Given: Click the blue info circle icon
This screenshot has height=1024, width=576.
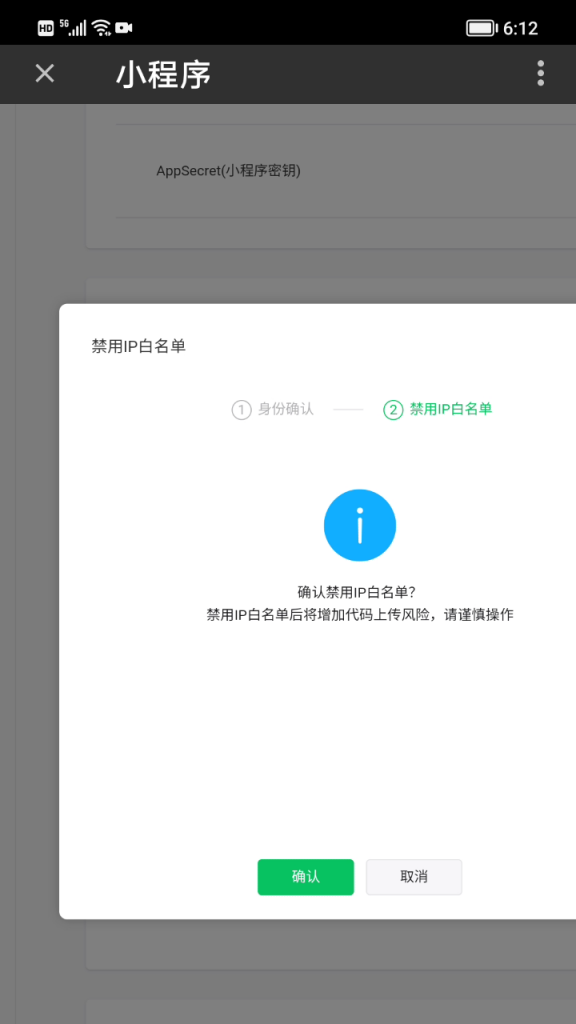Looking at the screenshot, I should click(360, 525).
